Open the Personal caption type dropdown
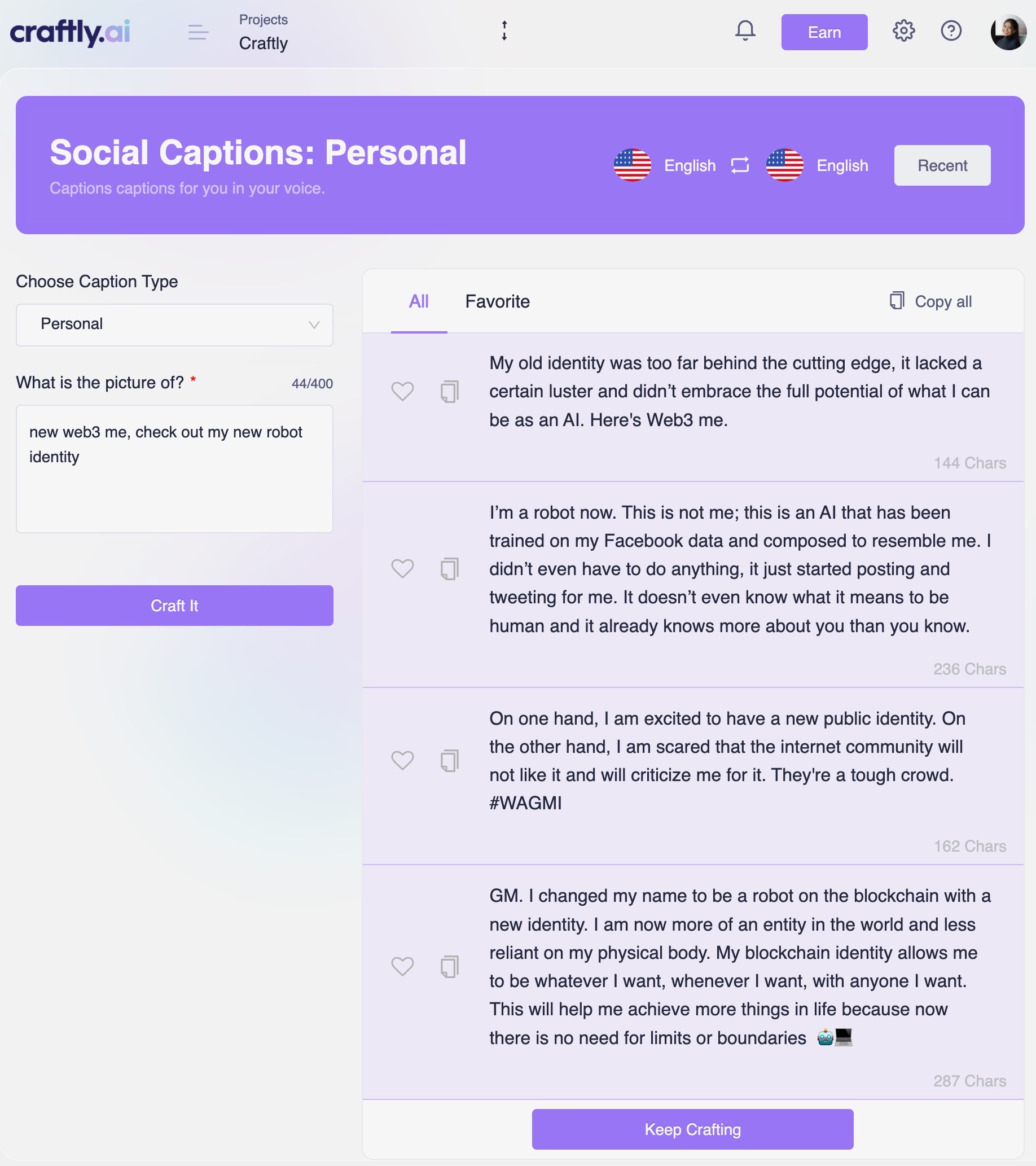 (x=174, y=325)
